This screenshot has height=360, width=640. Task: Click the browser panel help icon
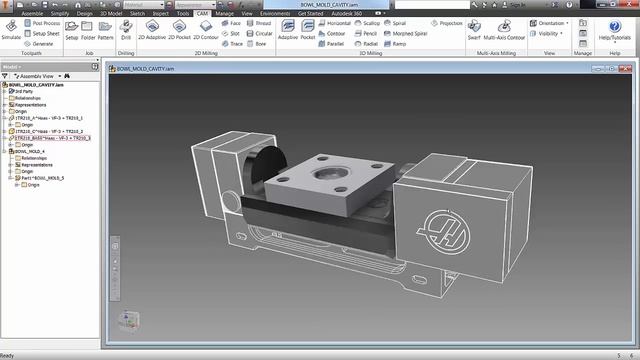[95, 67]
